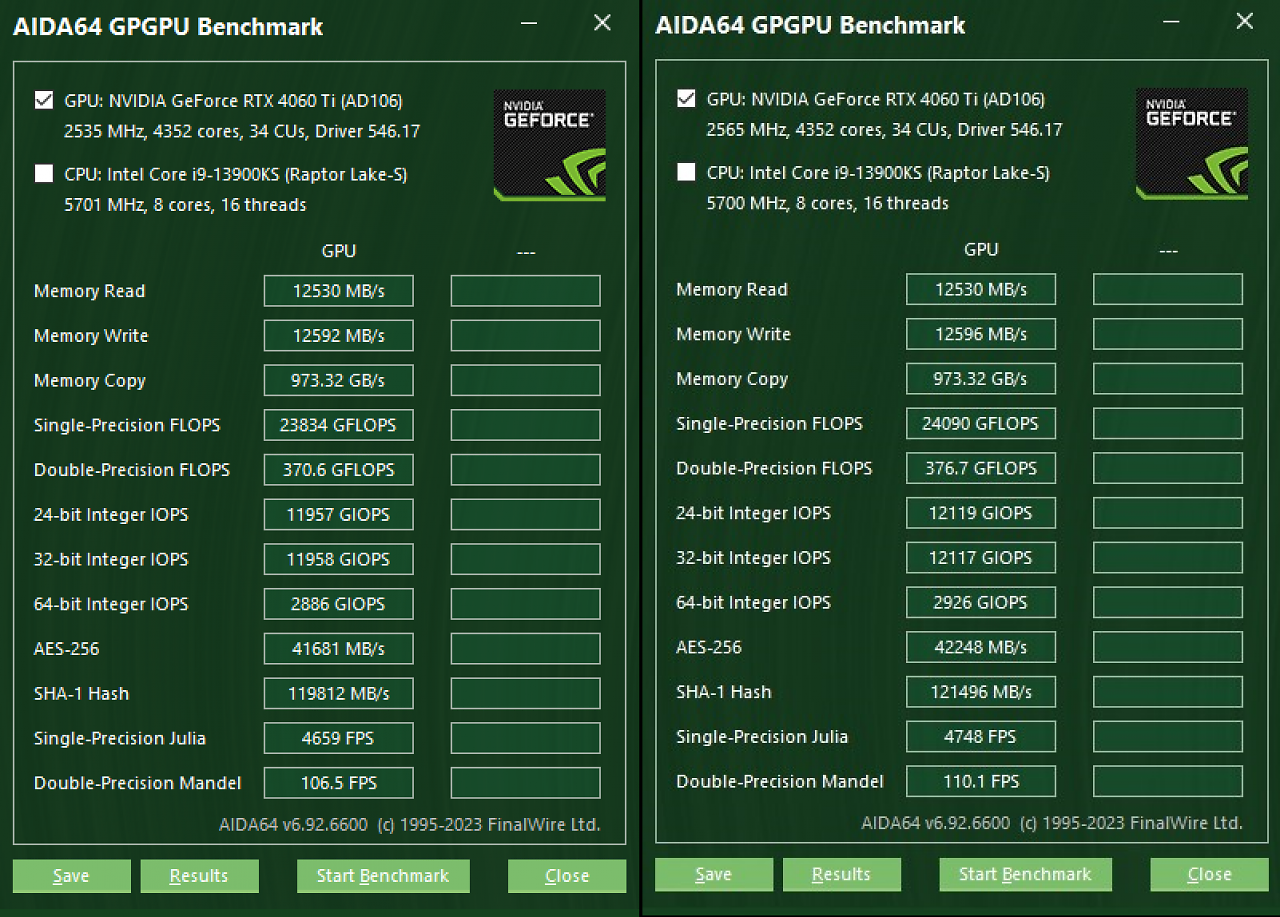Click 2535 MHz GPU details line, left window
Viewport: 1280px width, 917px height.
tap(242, 131)
